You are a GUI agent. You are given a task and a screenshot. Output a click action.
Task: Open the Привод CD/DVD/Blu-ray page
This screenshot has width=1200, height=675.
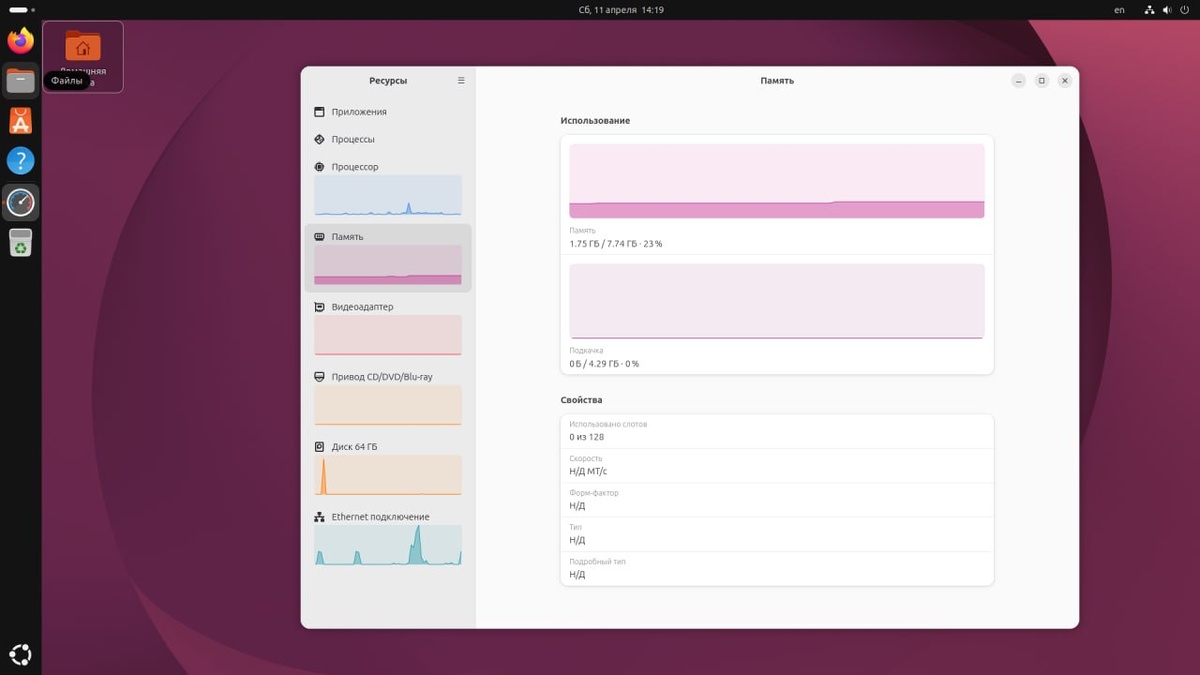[x=388, y=398]
